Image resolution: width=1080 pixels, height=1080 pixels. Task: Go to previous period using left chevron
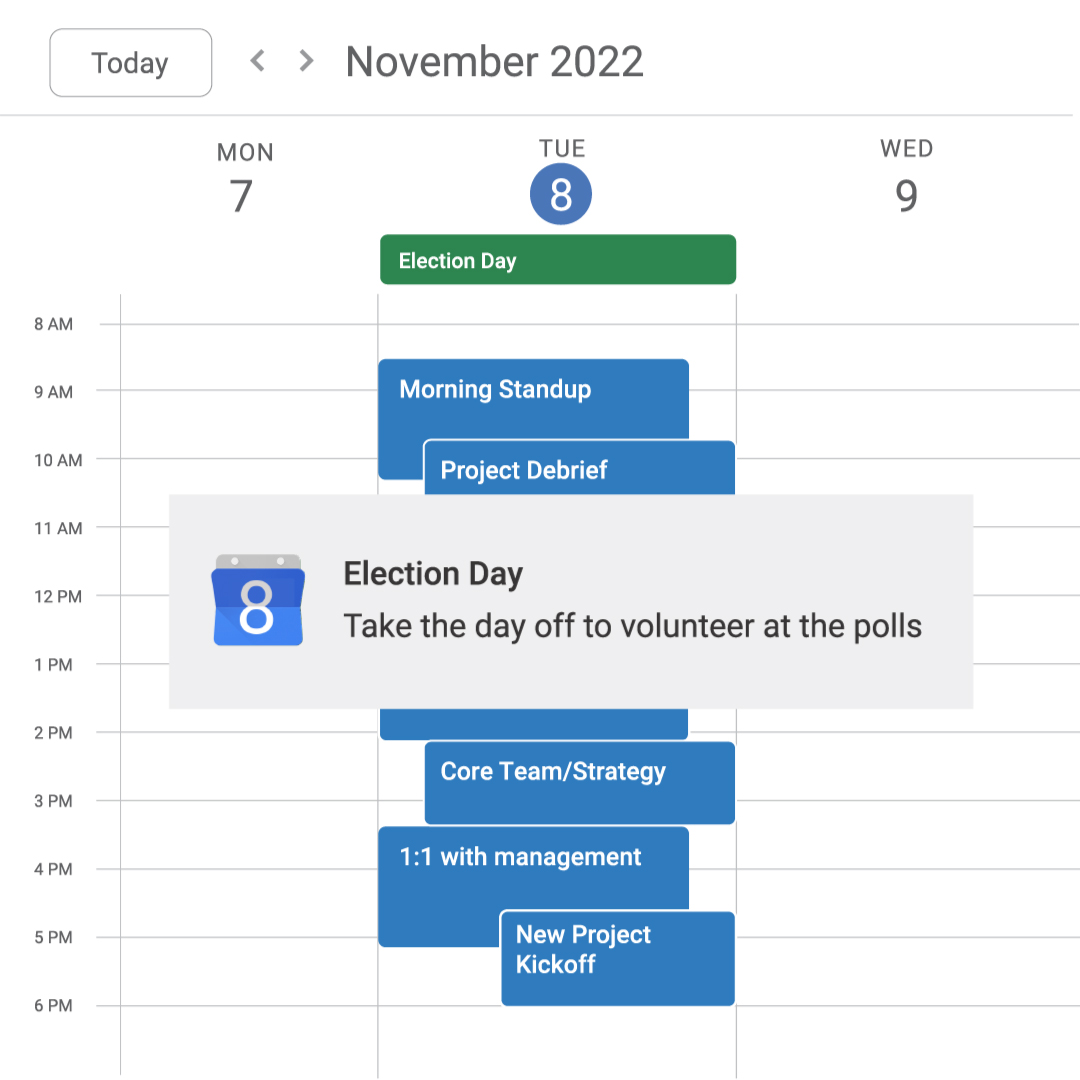(x=258, y=61)
